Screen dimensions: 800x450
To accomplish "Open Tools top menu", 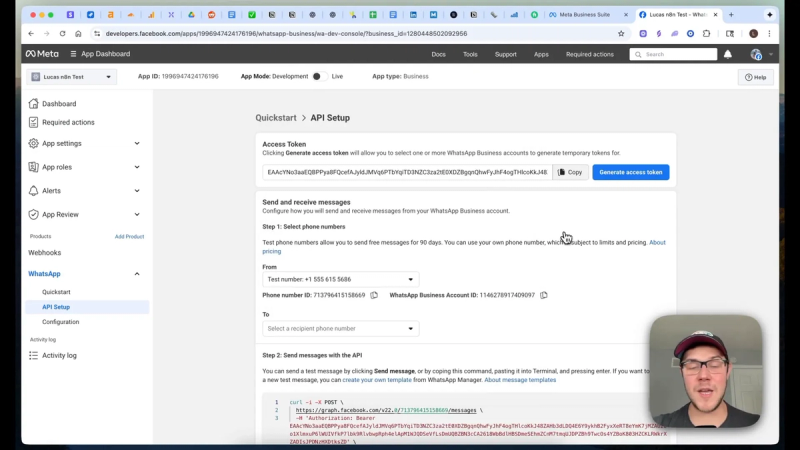I will click(x=470, y=54).
